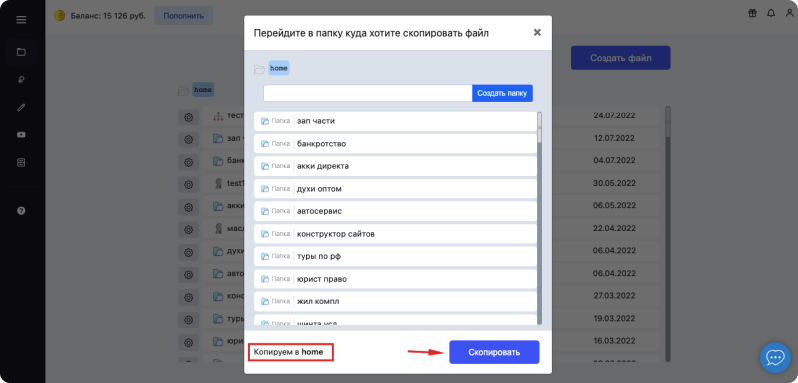Screen dimensions: 798x383
Task: Open the live chat bubble
Action: point(775,358)
